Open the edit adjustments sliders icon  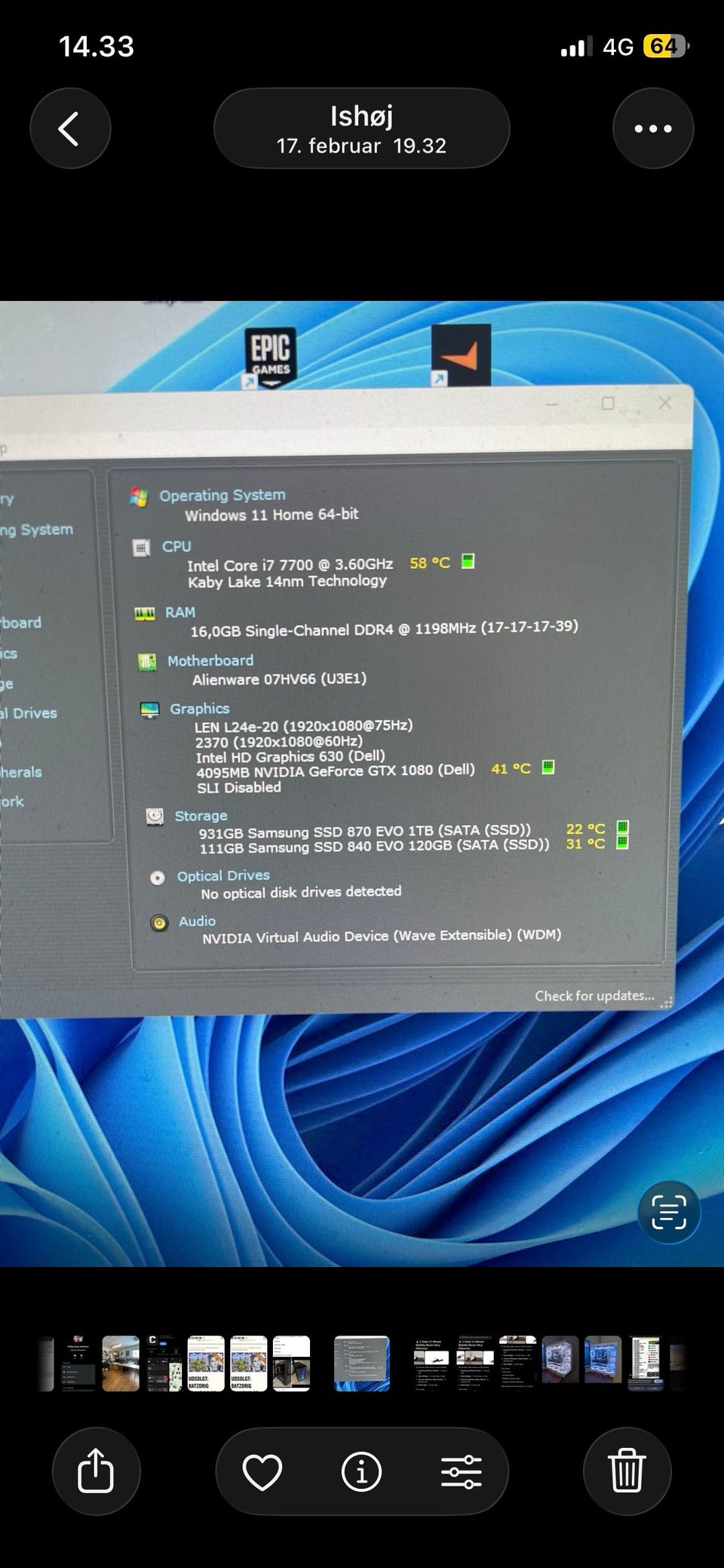tap(462, 1471)
